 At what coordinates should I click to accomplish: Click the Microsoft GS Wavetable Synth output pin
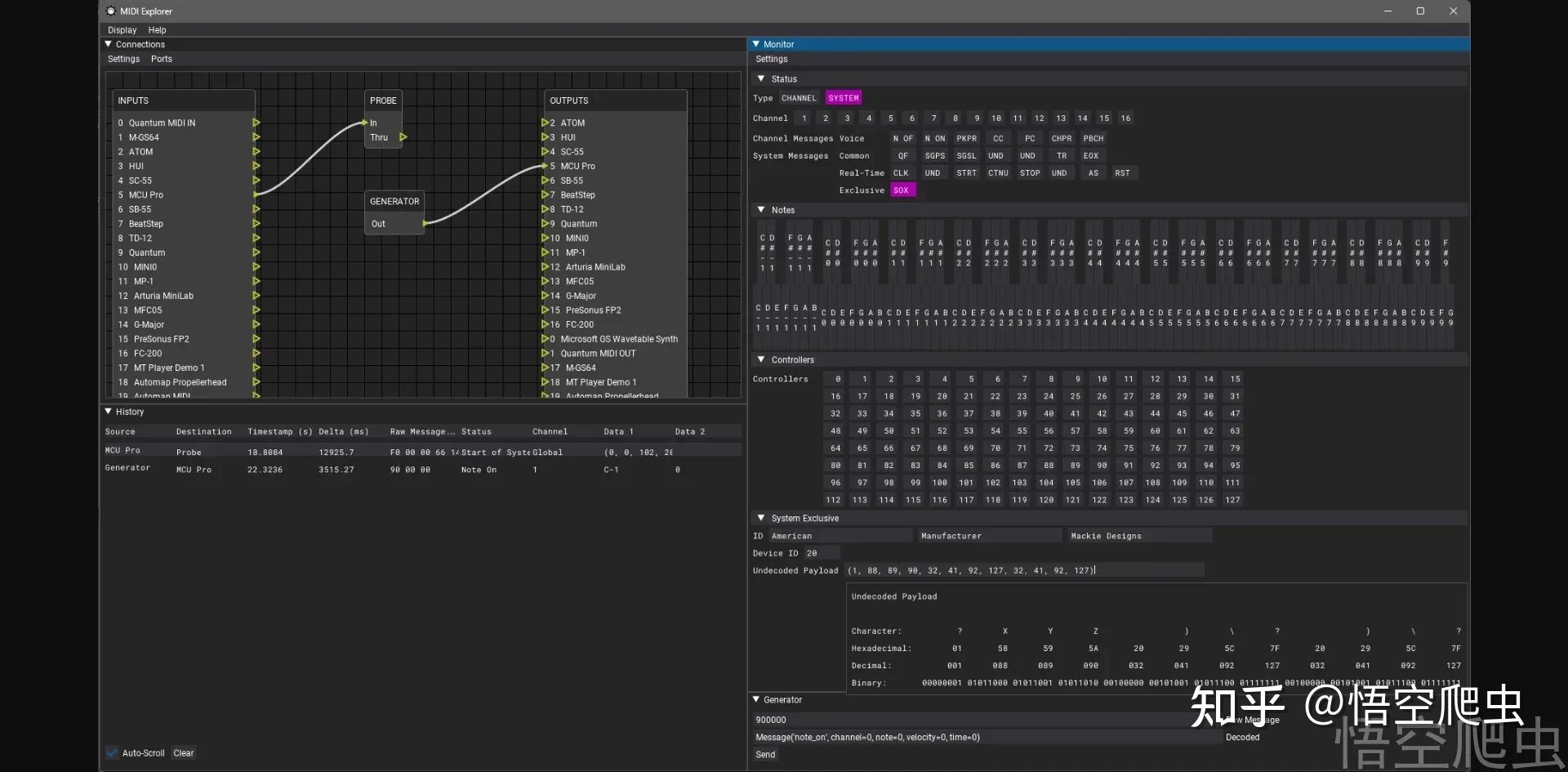click(x=545, y=338)
